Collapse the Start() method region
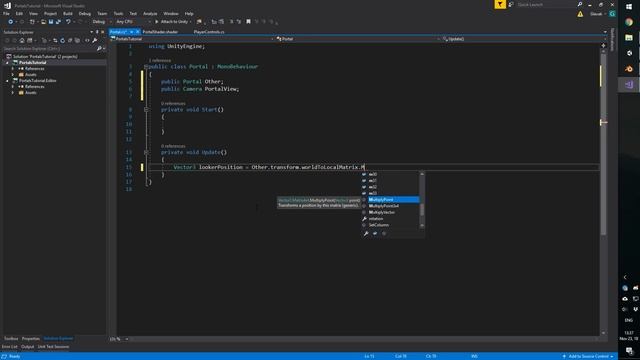Viewport: 640px width, 360px height. pos(146,109)
